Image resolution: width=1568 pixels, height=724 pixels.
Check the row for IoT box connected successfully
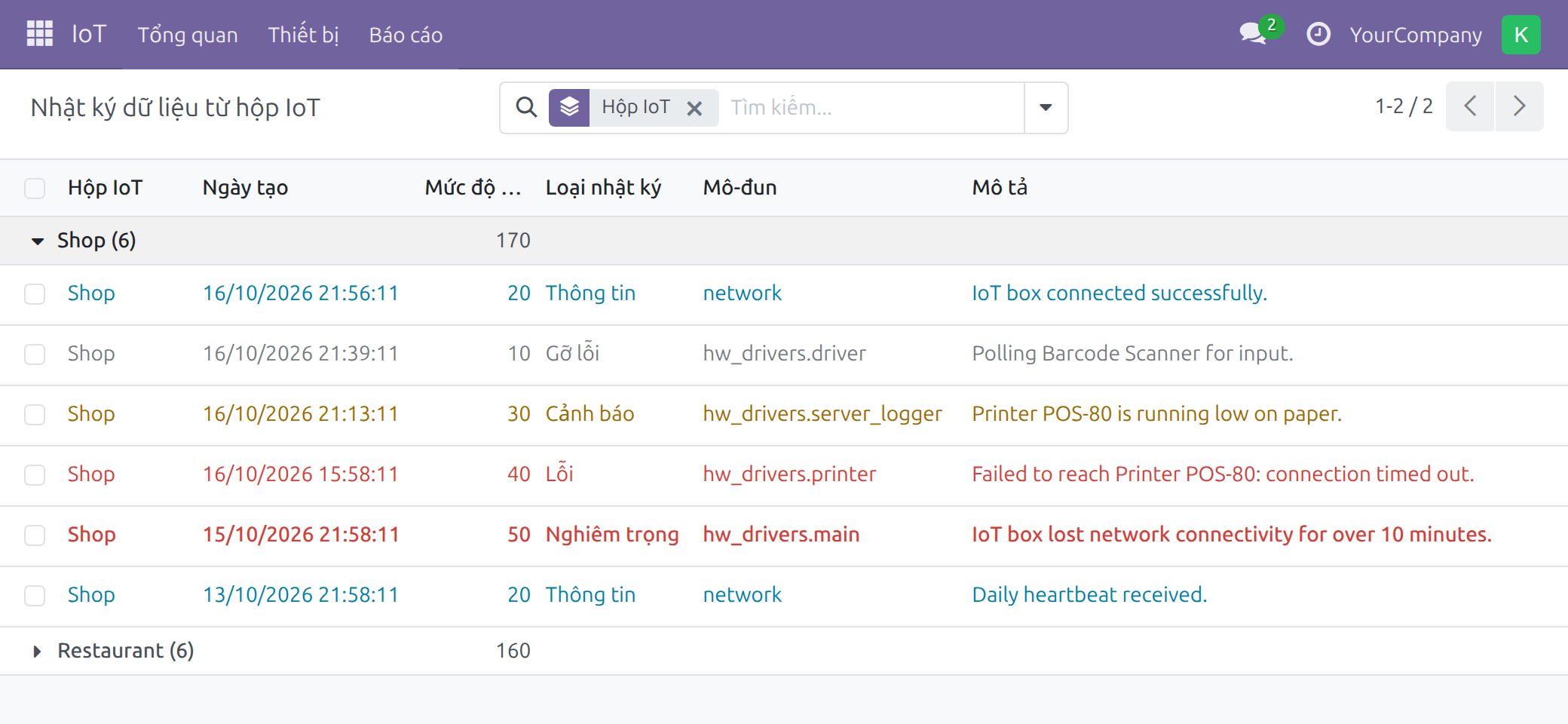pos(35,293)
